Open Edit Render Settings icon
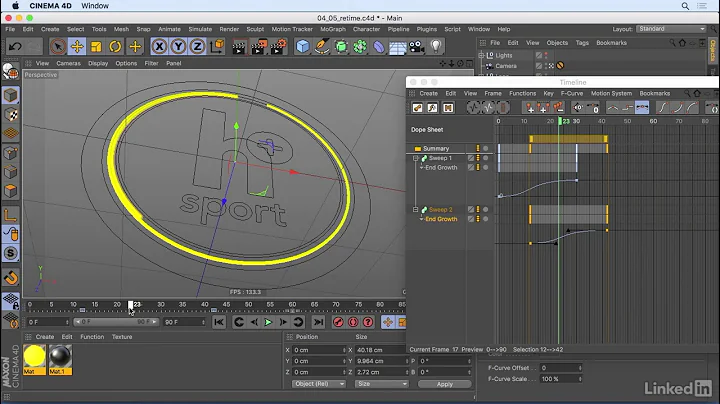720x404 pixels. (x=277, y=46)
